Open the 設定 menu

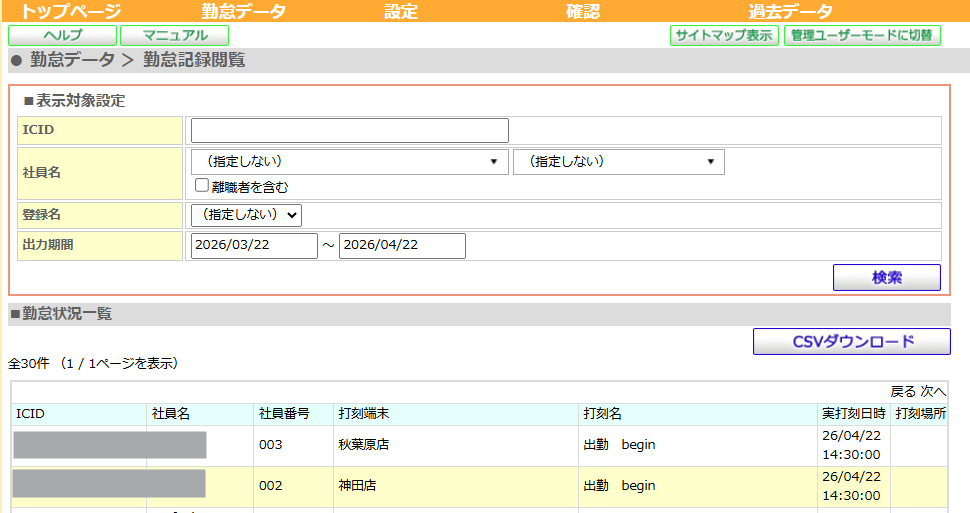(401, 12)
